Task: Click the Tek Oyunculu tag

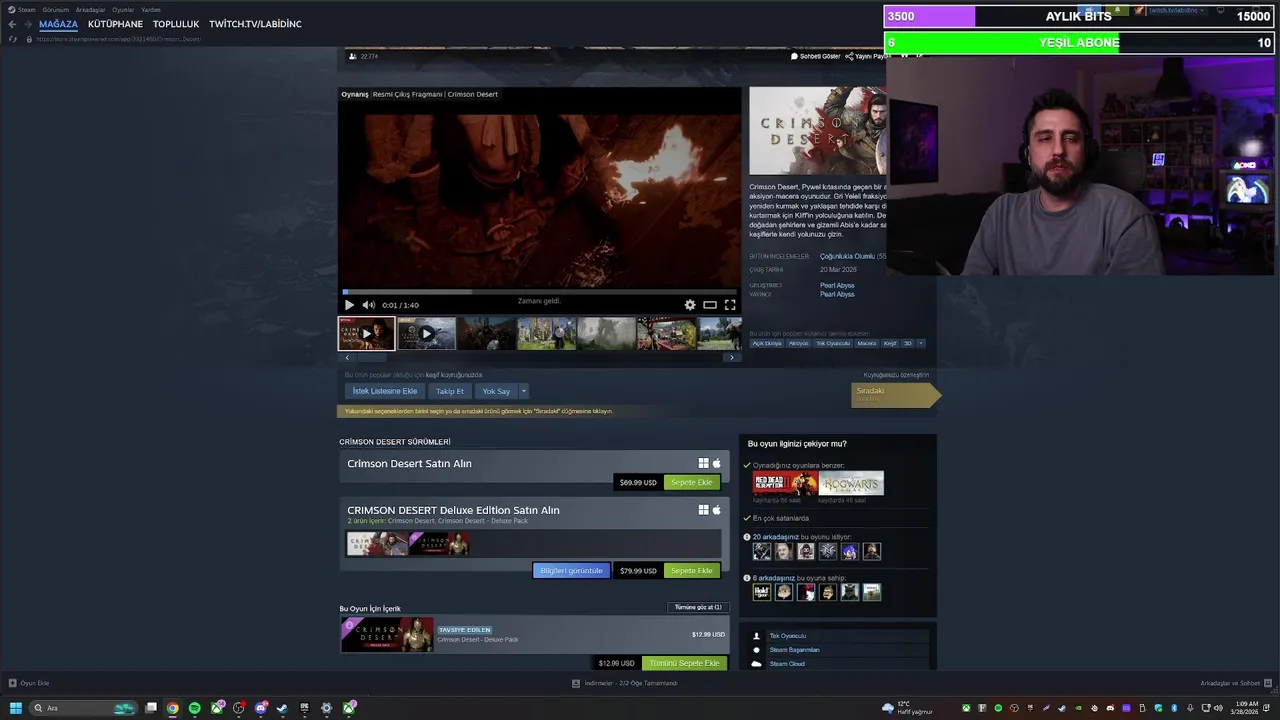Action: [832, 343]
